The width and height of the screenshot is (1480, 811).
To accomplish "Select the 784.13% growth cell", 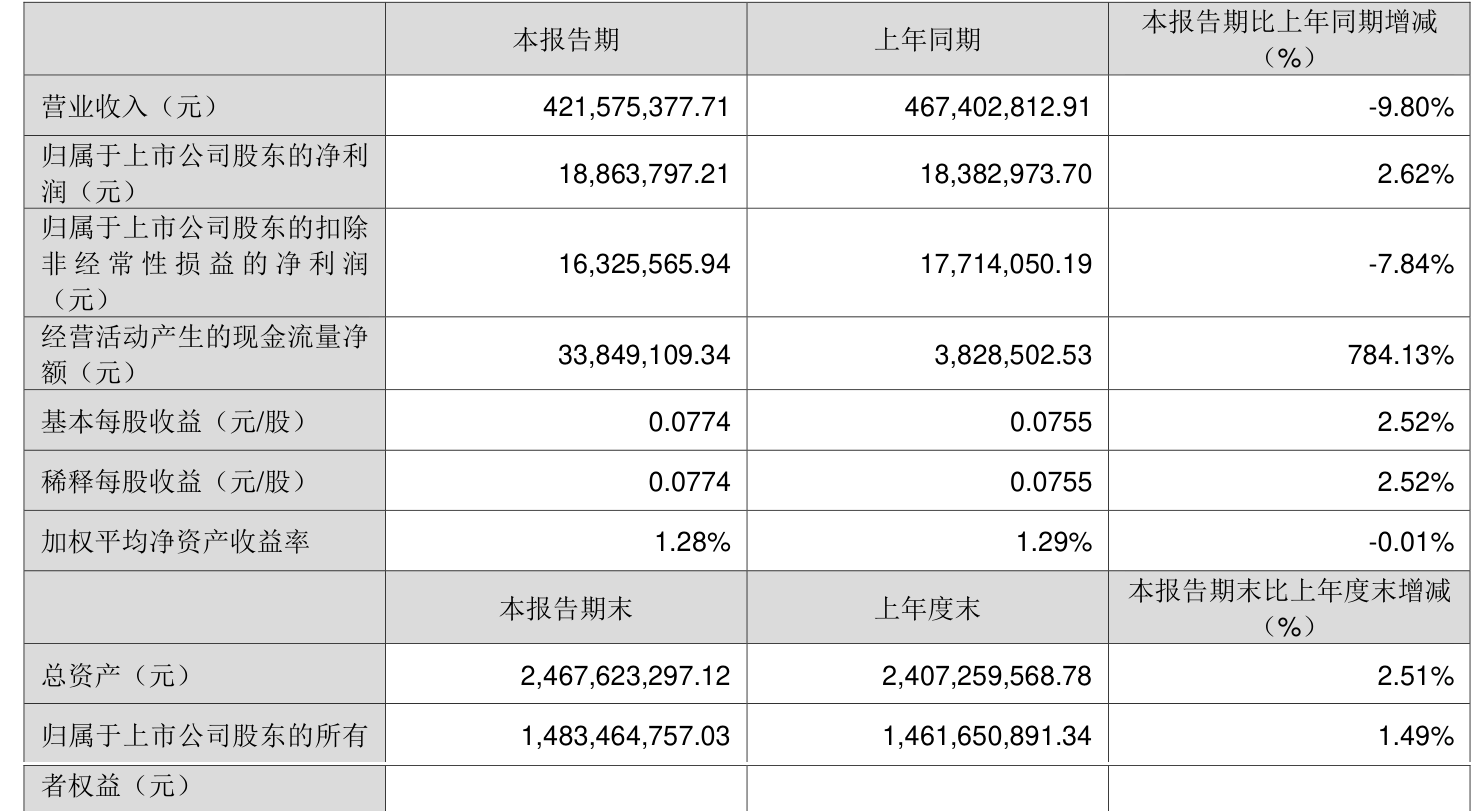I will tap(1406, 354).
